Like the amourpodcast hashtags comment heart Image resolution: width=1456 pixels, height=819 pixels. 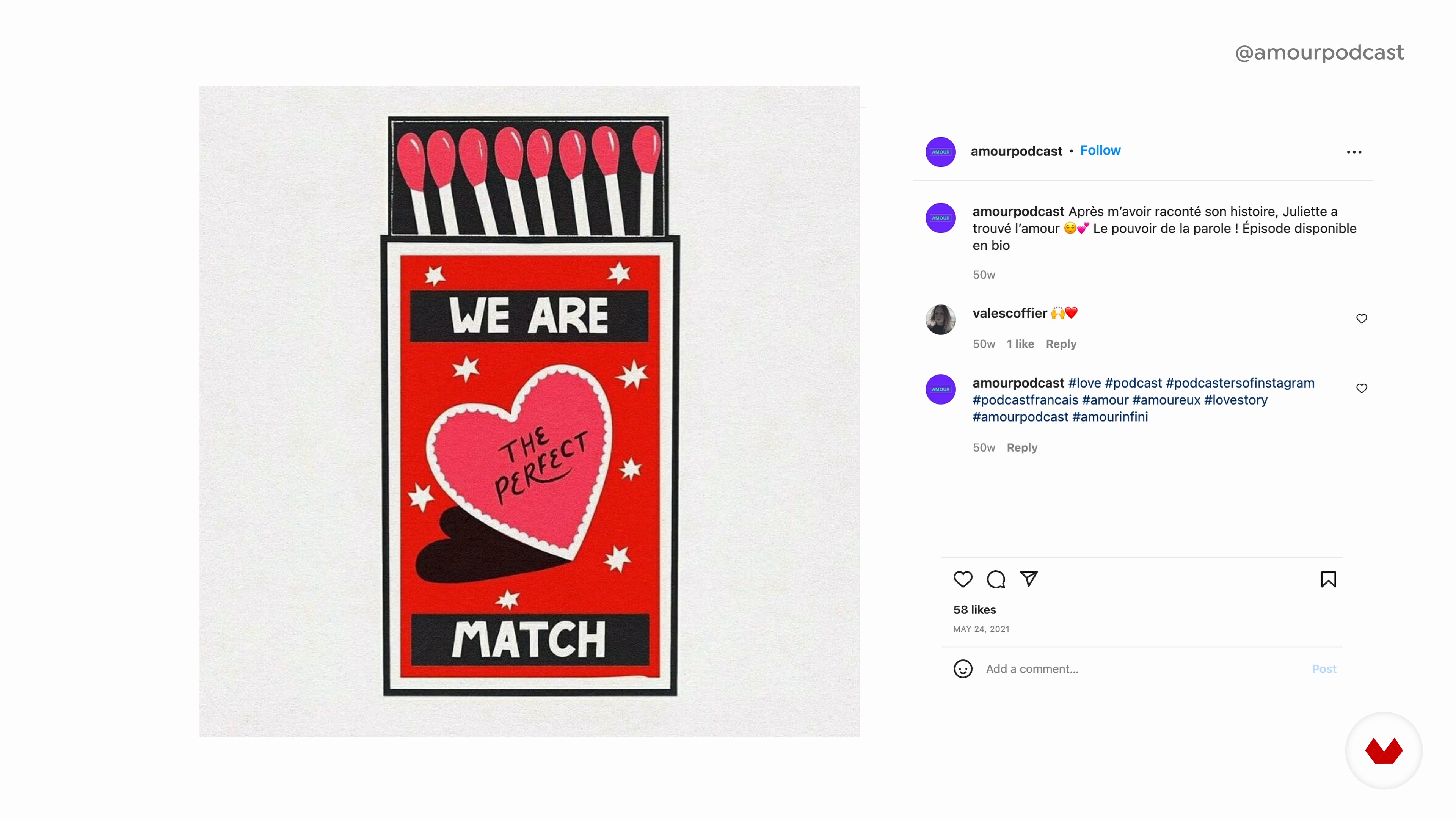point(1361,388)
